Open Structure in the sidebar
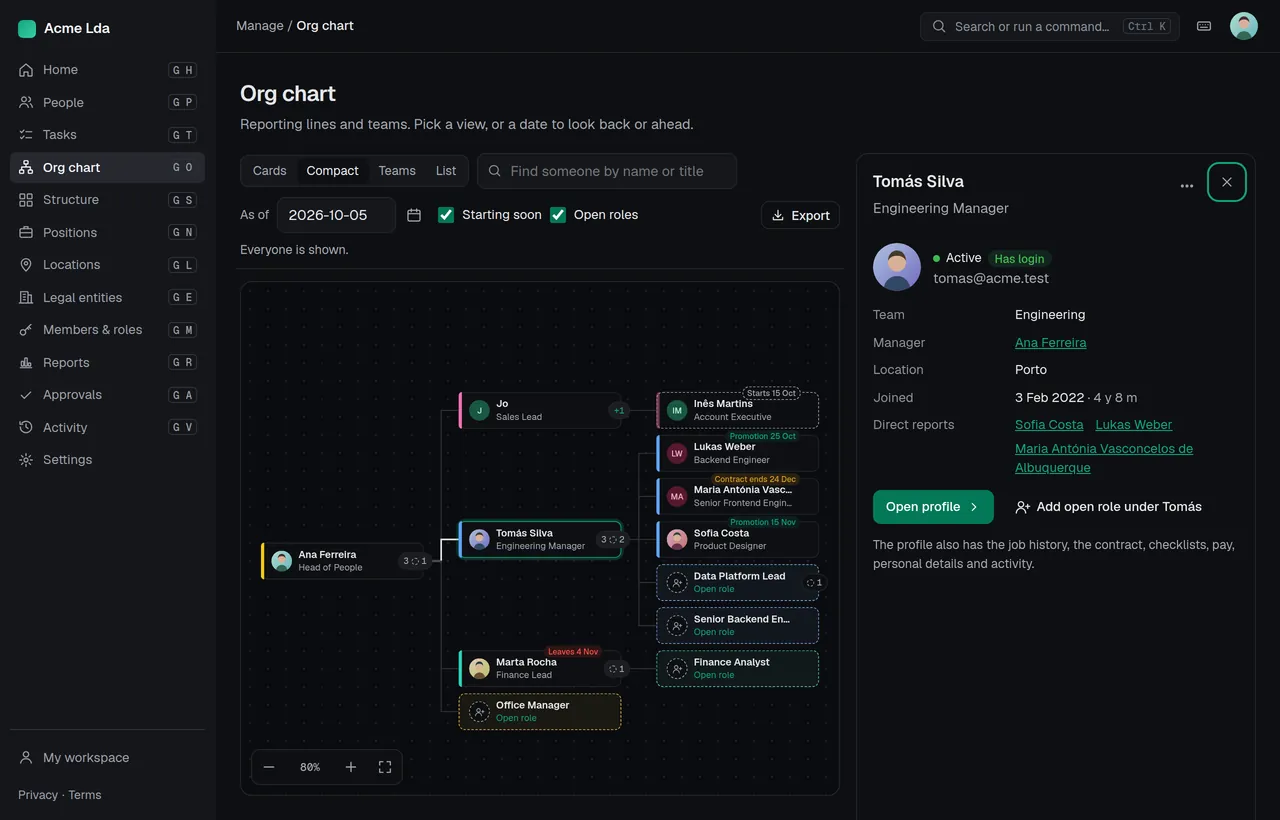Screen dimensions: 1280x820 [107, 200]
